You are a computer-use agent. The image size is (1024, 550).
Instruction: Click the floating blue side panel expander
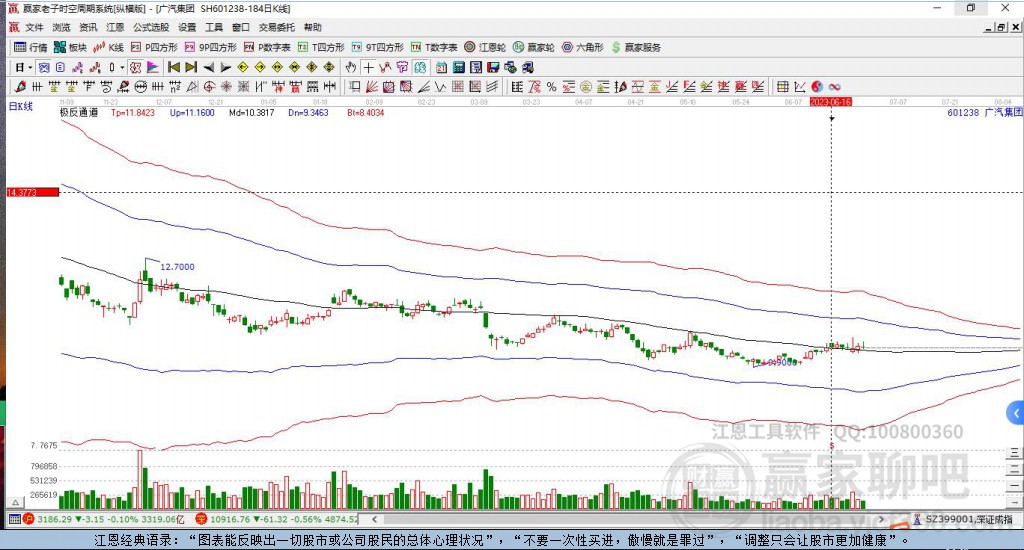(x=1015, y=412)
